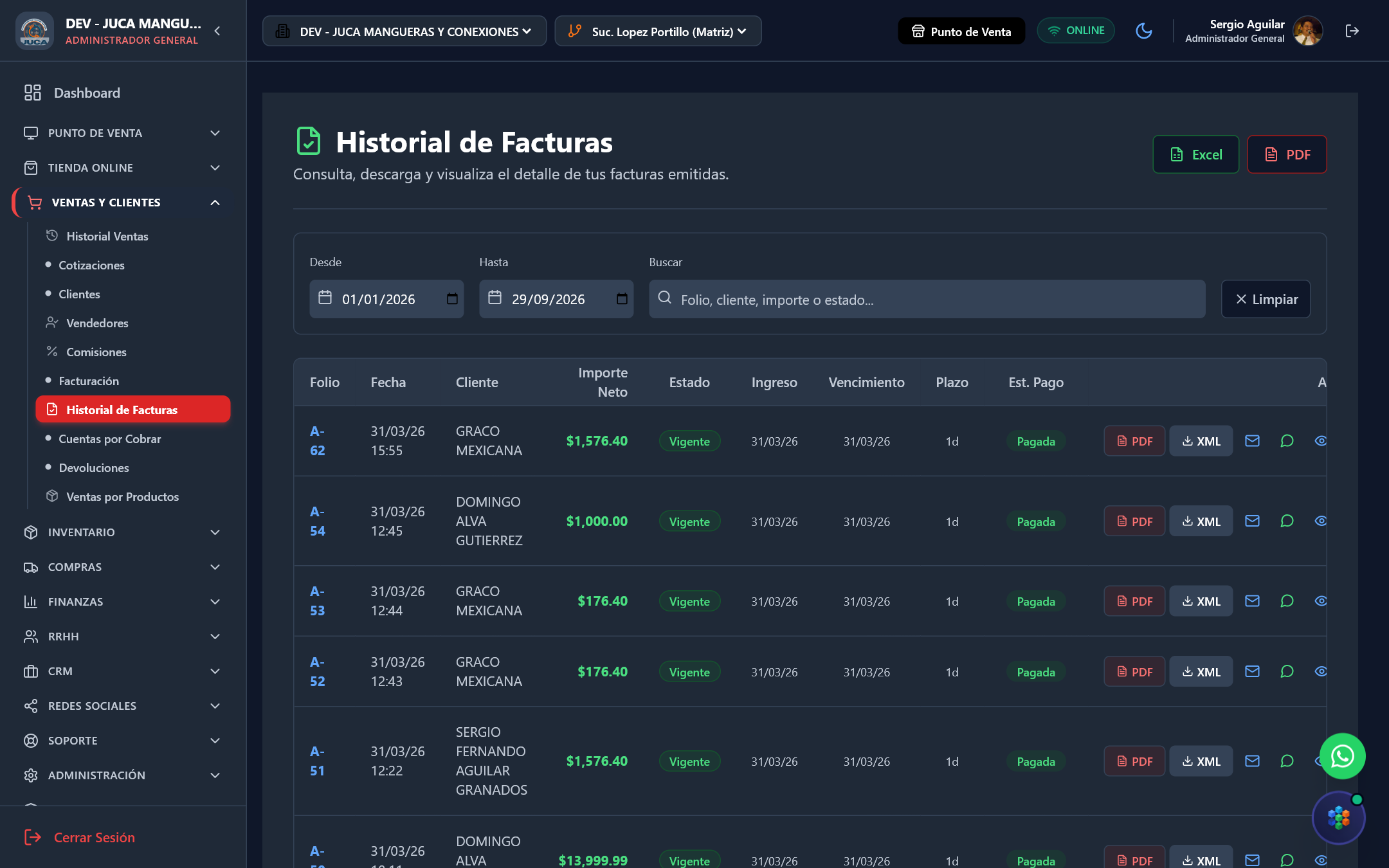Screen dimensions: 1389x868
Task: Click the Desde date field
Action: pyautogui.click(x=386, y=299)
